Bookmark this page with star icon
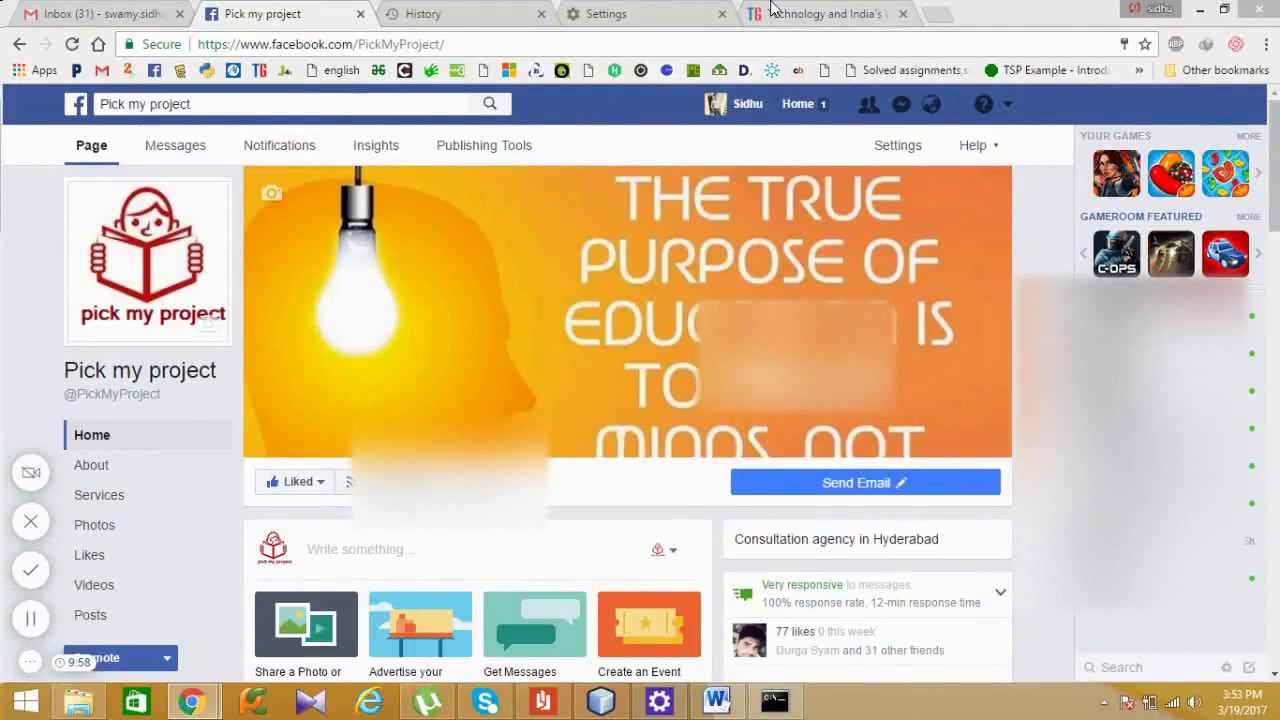 (1145, 44)
